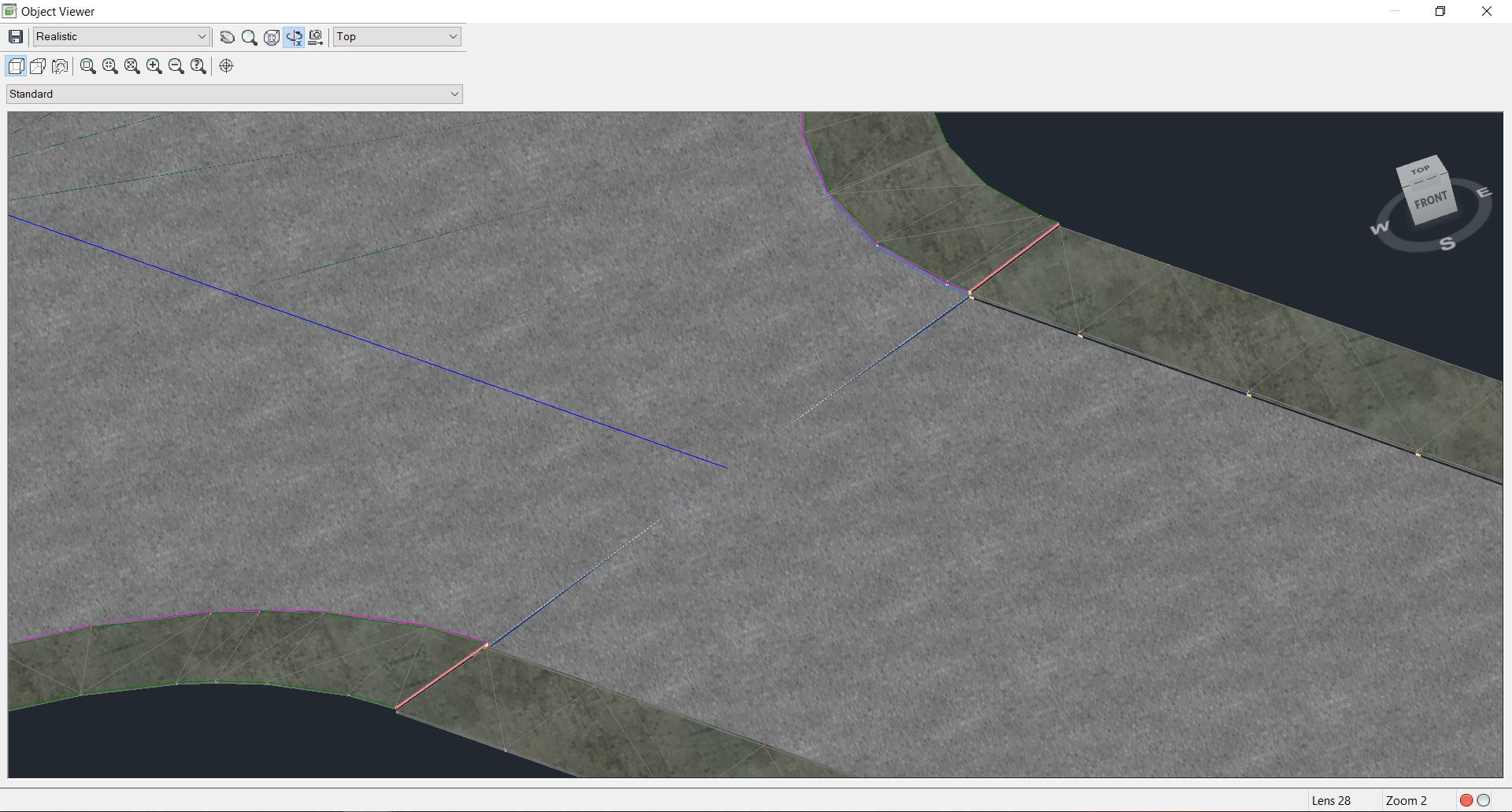This screenshot has width=1512, height=812.
Task: Open the Top view dropdown
Action: click(396, 36)
